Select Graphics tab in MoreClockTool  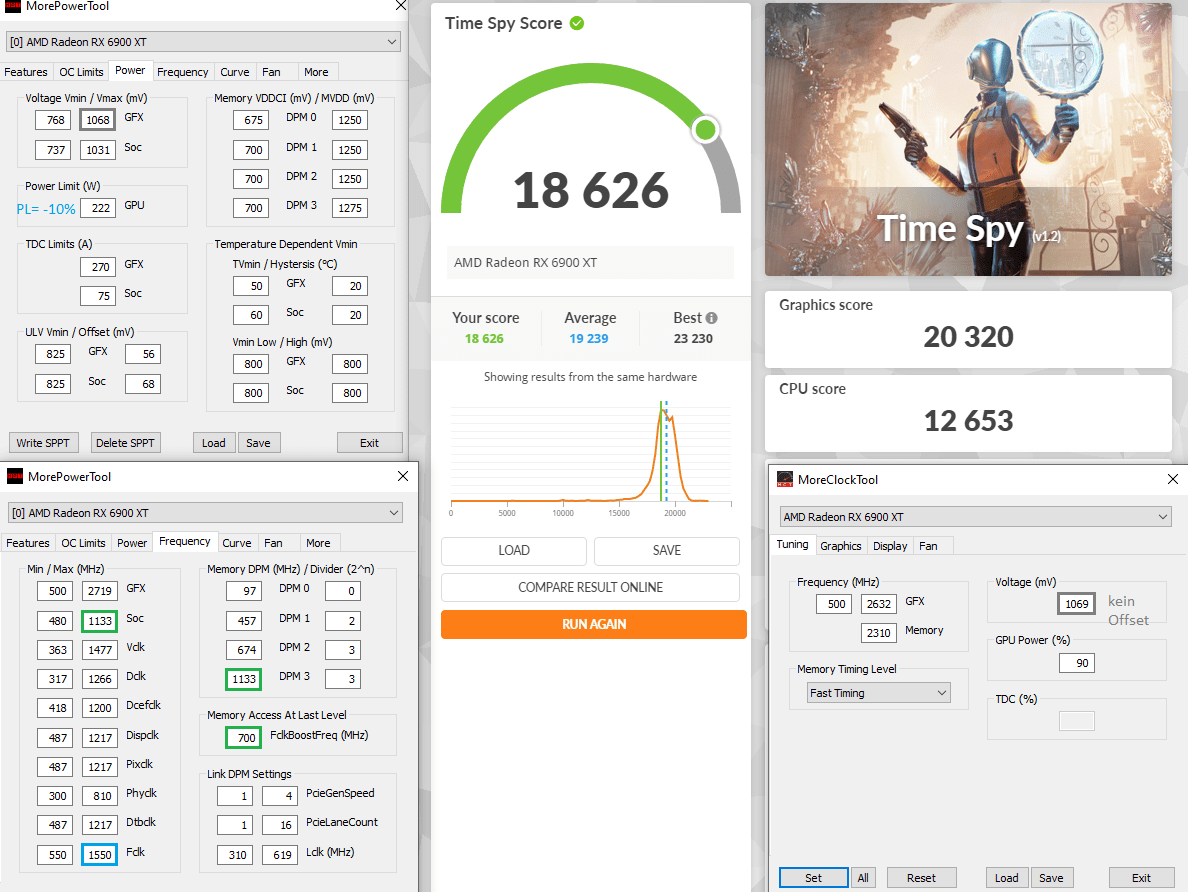point(840,546)
